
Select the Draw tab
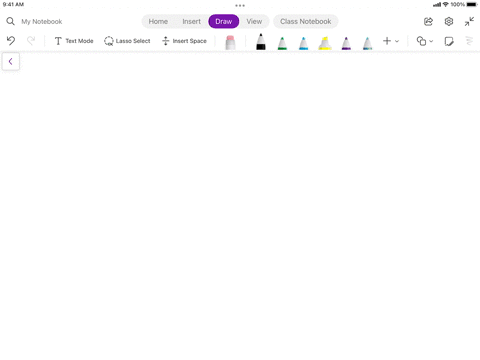pyautogui.click(x=224, y=21)
